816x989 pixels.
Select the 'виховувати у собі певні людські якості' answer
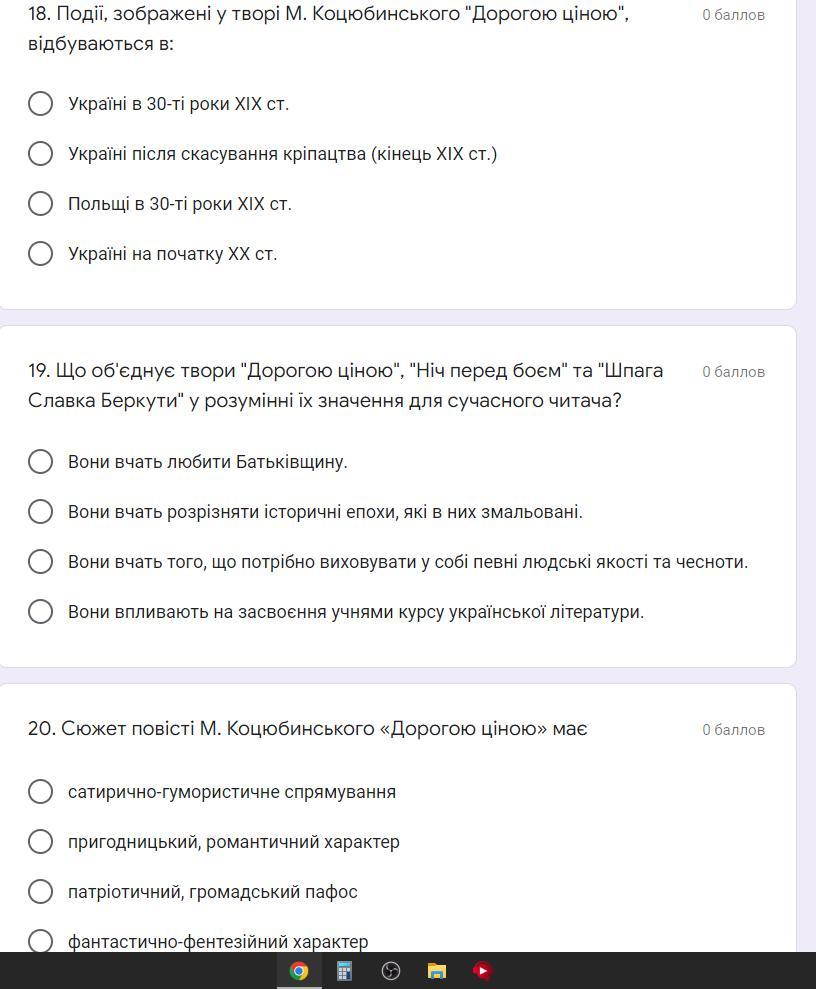[41, 562]
